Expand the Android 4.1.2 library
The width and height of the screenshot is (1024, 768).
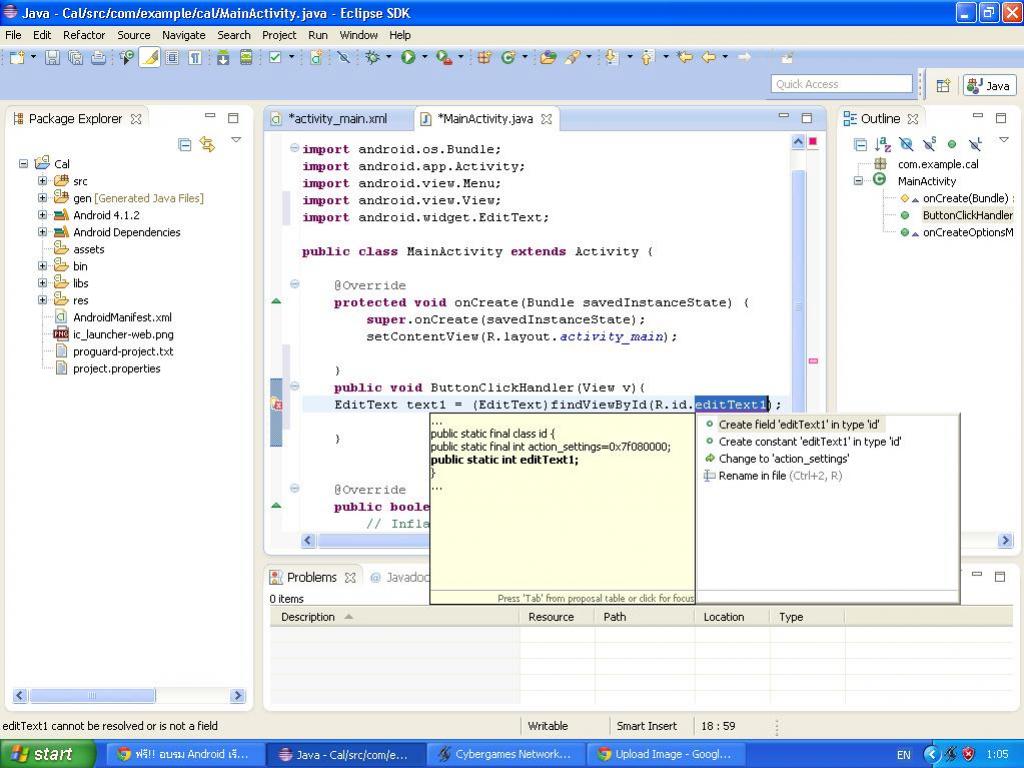point(42,215)
